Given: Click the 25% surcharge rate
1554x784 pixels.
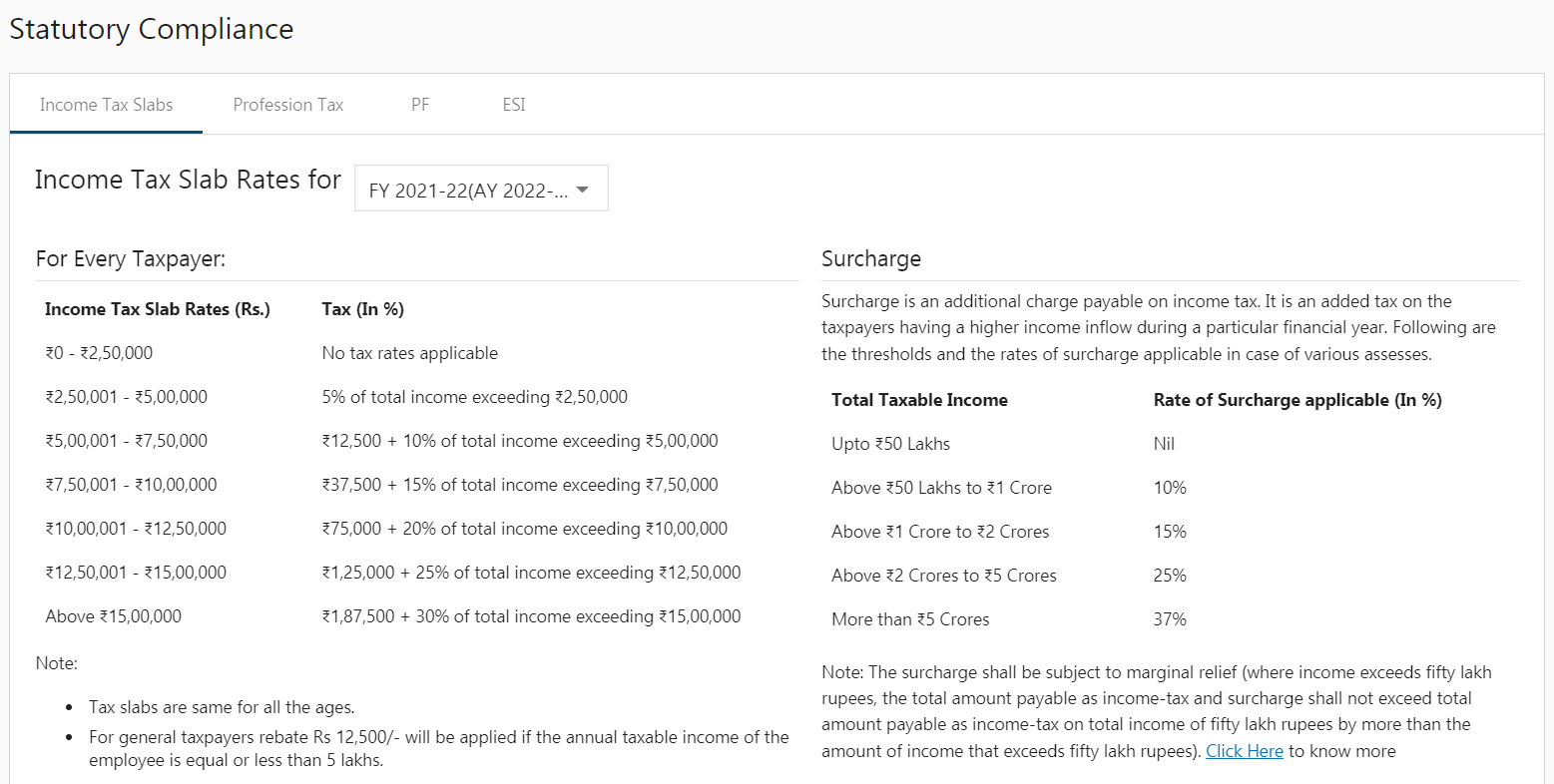Looking at the screenshot, I should pos(1170,576).
